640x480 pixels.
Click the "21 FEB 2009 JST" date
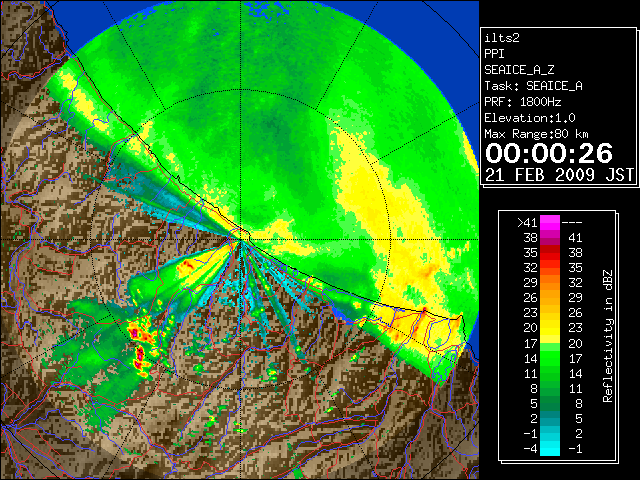pyautogui.click(x=559, y=175)
